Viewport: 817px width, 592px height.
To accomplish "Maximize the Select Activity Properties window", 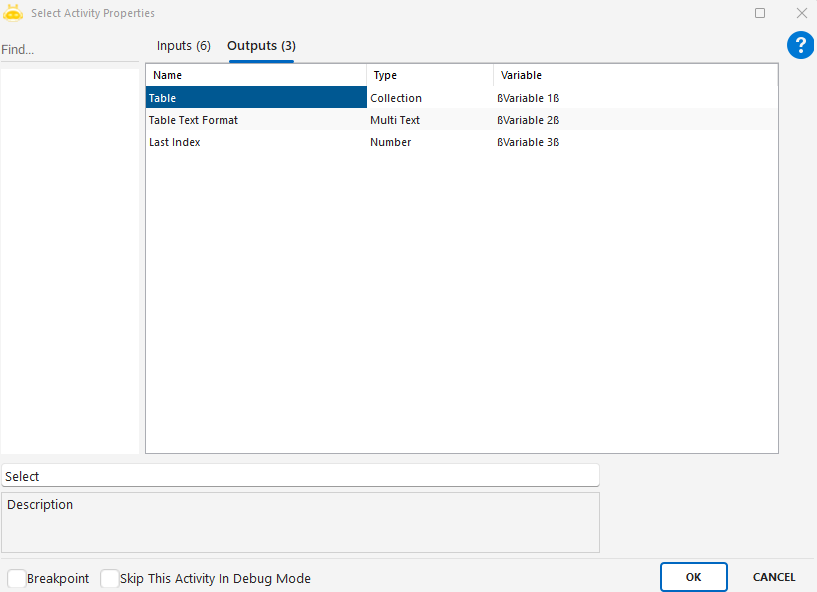I will tap(760, 13).
